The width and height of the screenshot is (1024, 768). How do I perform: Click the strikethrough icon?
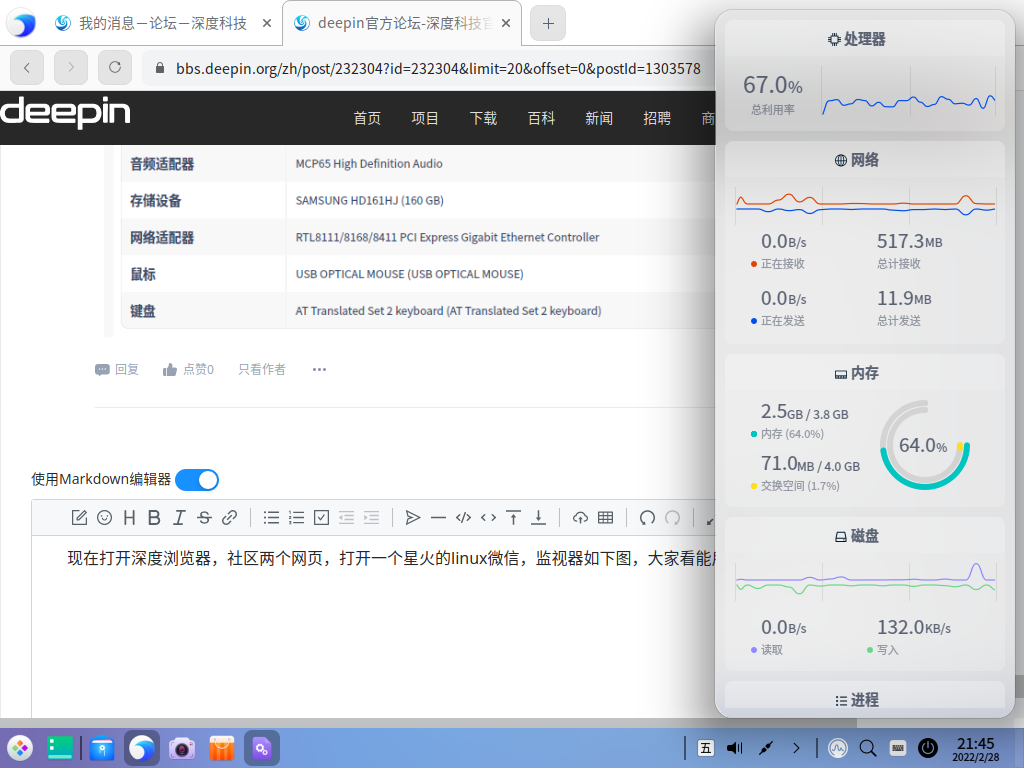click(x=204, y=517)
